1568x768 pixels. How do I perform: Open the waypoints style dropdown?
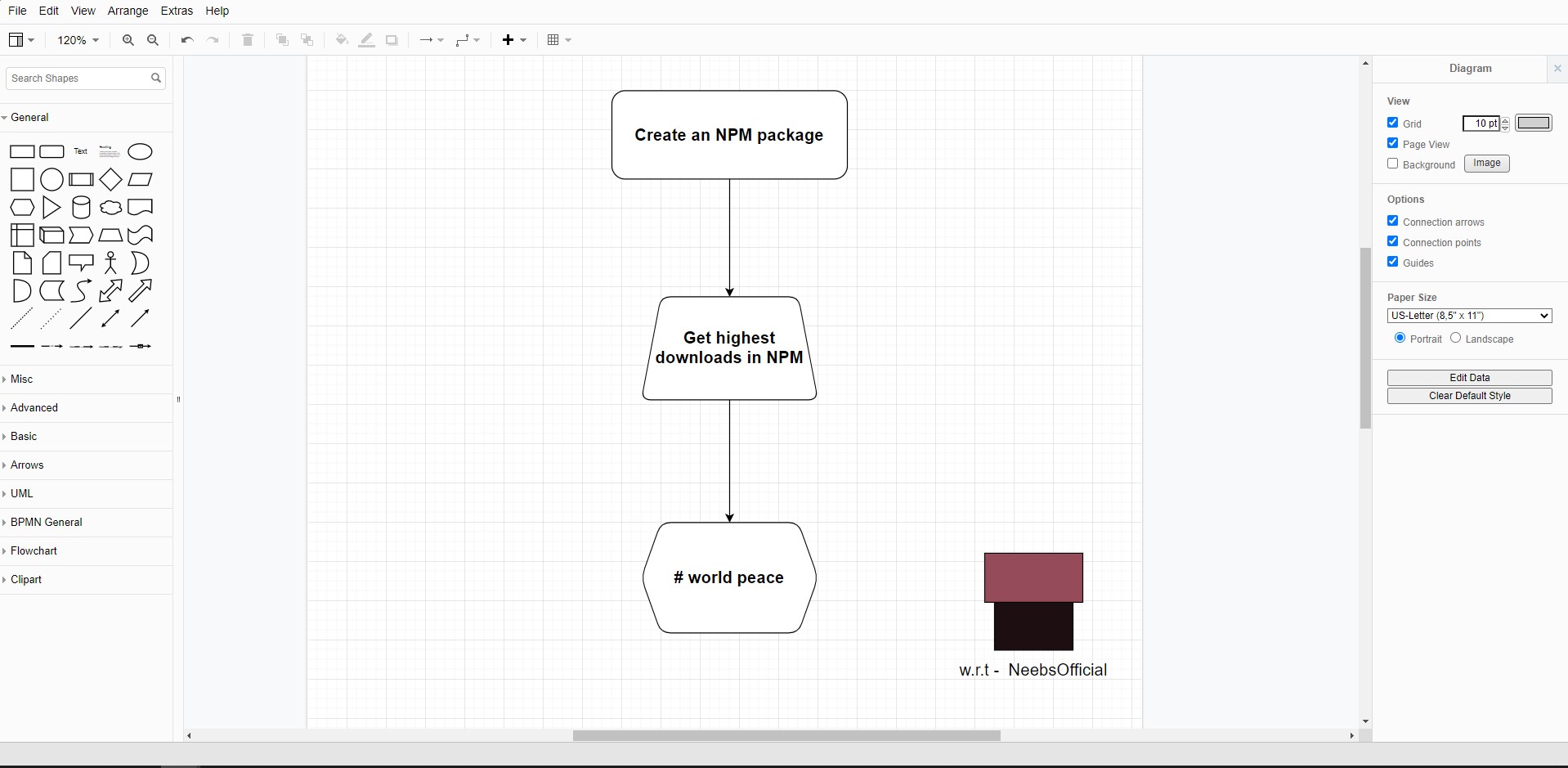468,40
